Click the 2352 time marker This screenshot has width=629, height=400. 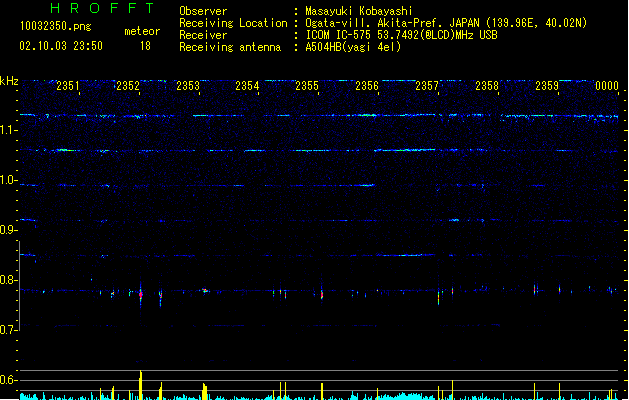128,86
